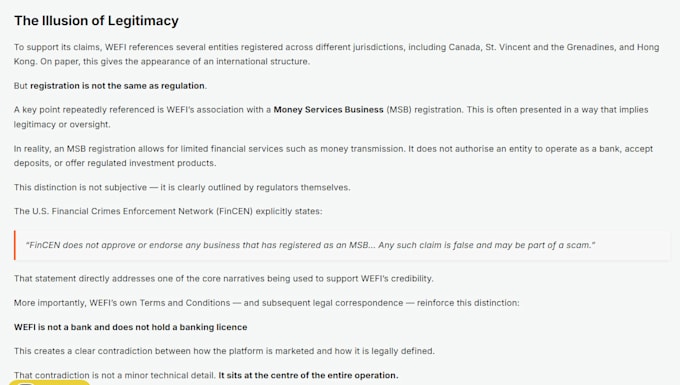Click the bold 'WEFI is not a bank' line
The width and height of the screenshot is (680, 385).
[131, 327]
